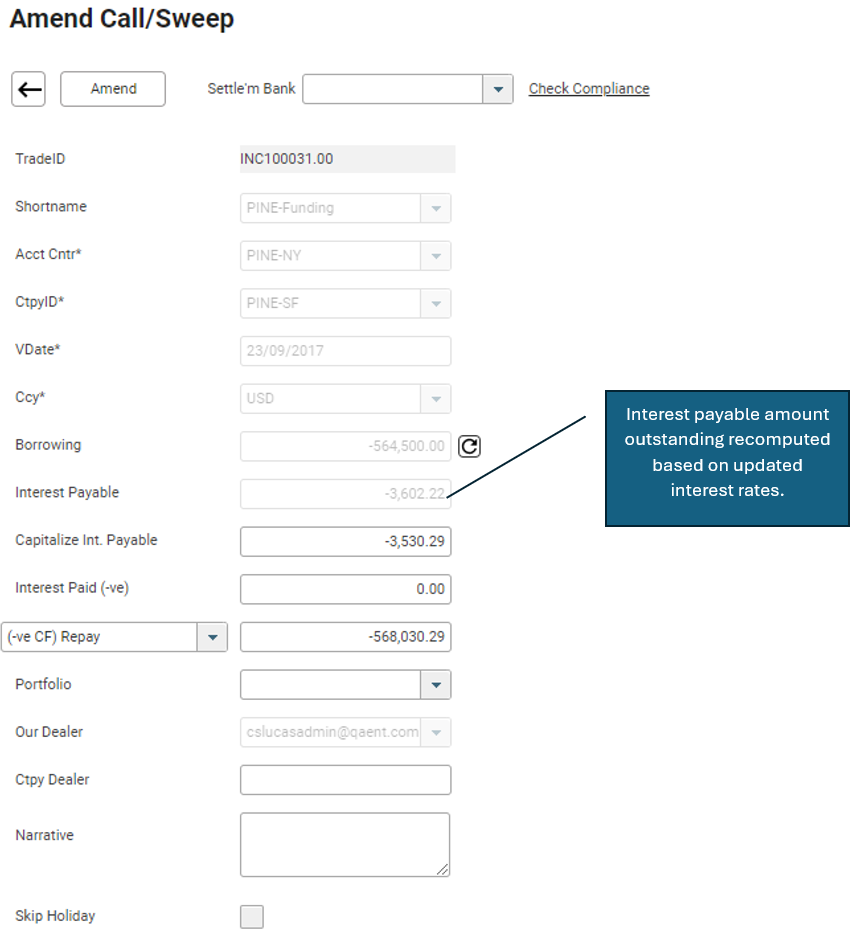Click the Acct Cntr dropdown arrow
The height and width of the screenshot is (936, 859).
[x=436, y=256]
